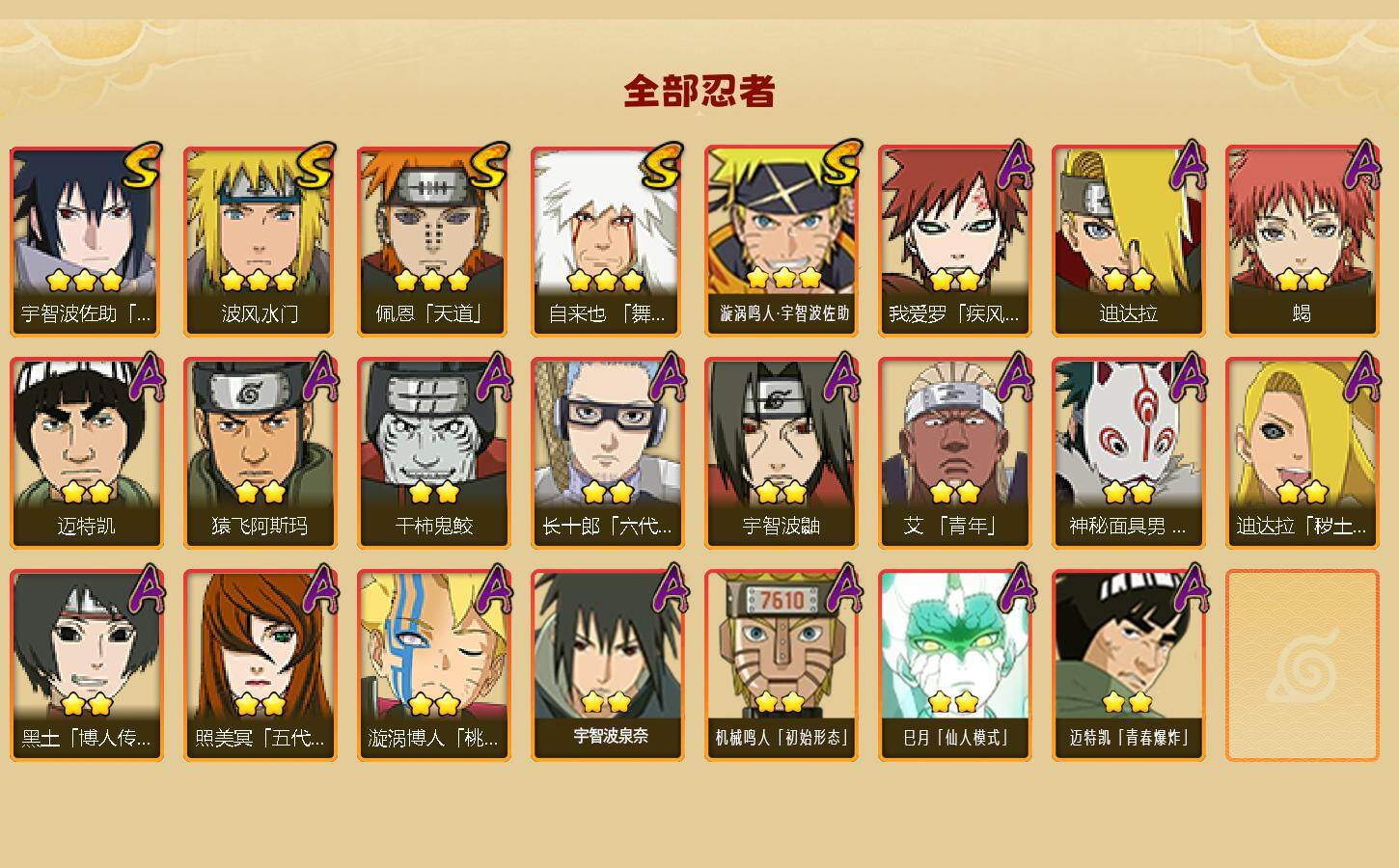Viewport: 1399px width, 868px height.
Task: Select the 宇智波鼬 card
Action: 781,453
